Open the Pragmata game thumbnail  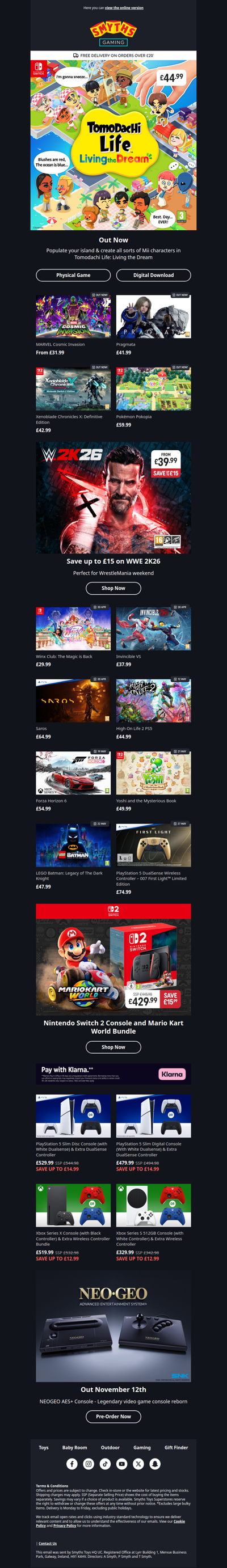point(153,315)
